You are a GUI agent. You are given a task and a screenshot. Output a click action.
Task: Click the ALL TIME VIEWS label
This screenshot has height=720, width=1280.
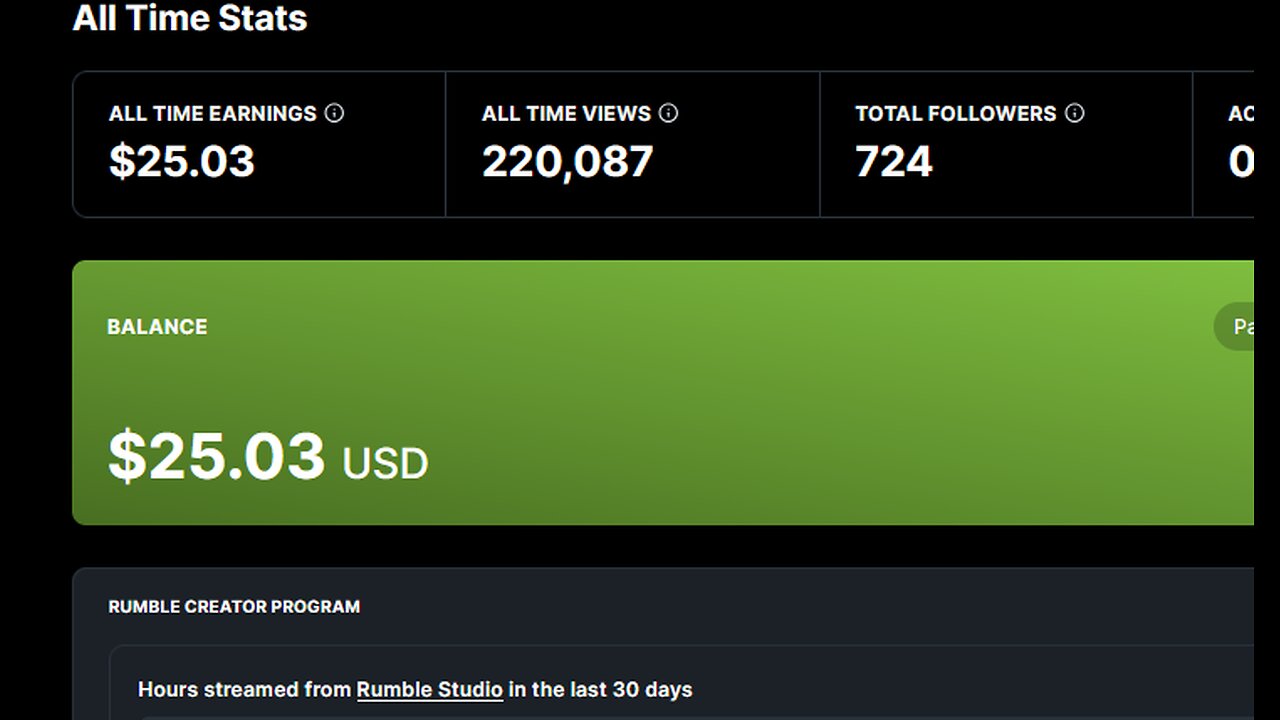point(566,114)
